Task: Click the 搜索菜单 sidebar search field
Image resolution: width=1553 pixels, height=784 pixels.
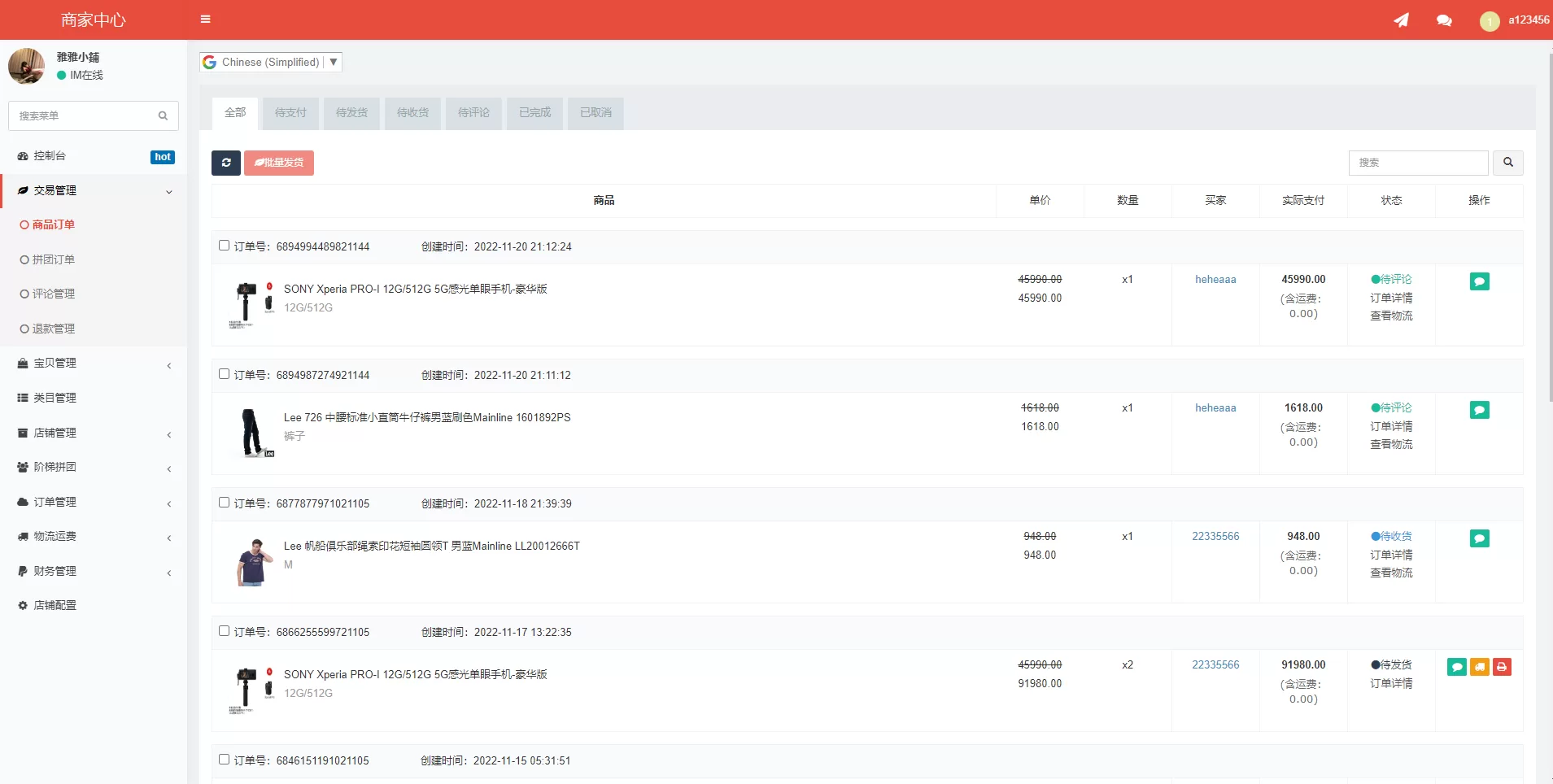Action: pyautogui.click(x=85, y=116)
